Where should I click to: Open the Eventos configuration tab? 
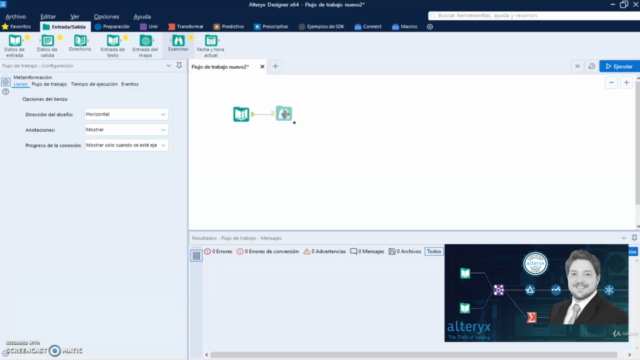[x=130, y=84]
